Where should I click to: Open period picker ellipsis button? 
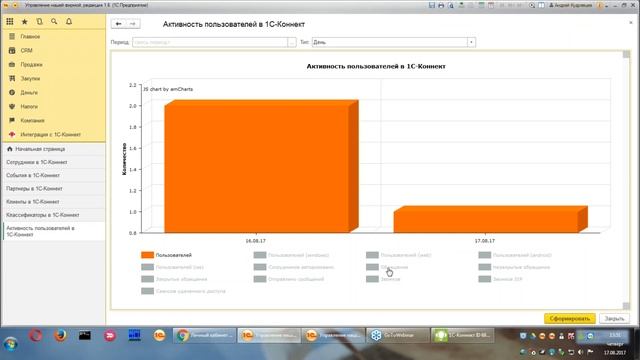[x=292, y=42]
